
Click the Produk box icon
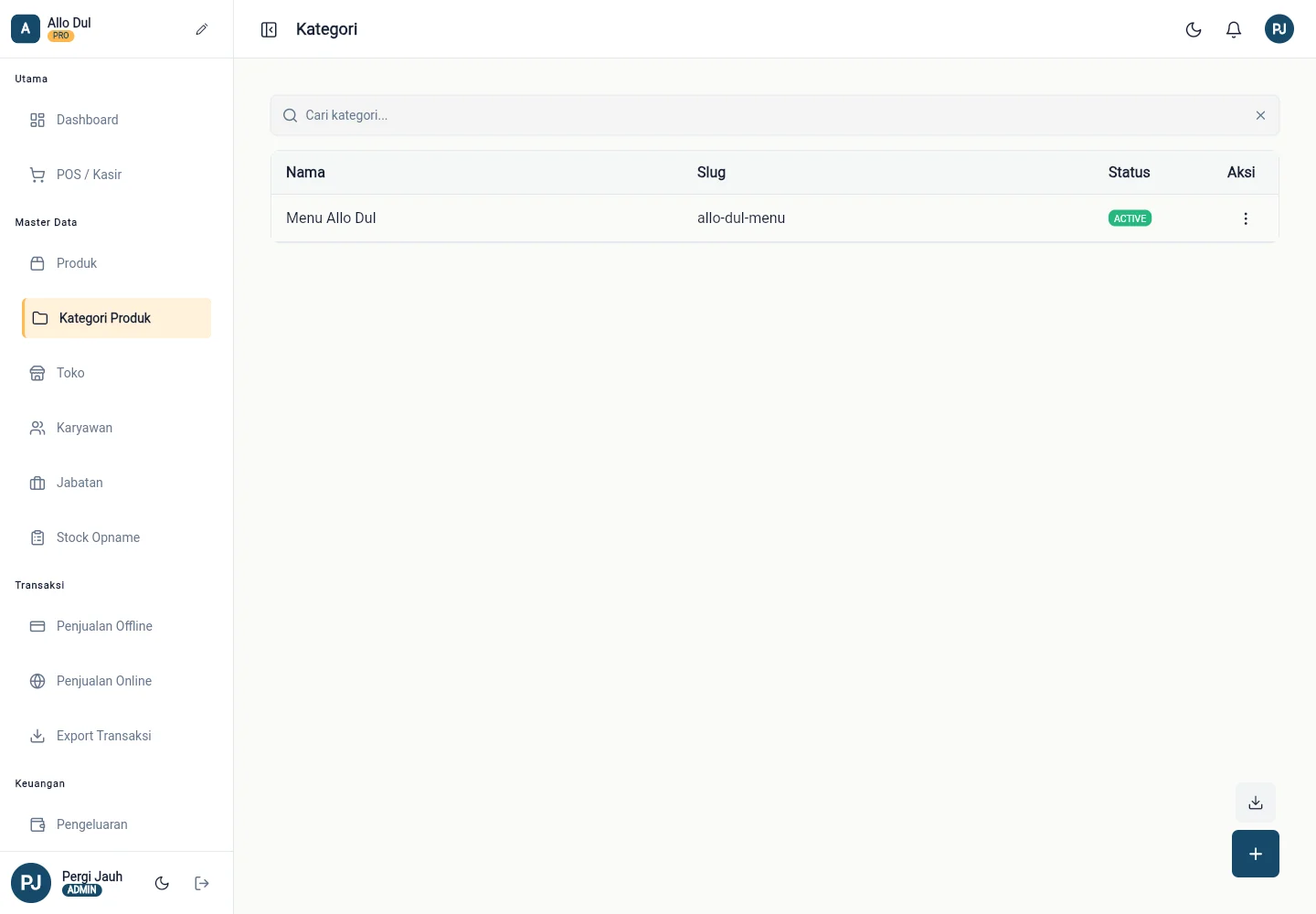tap(37, 263)
